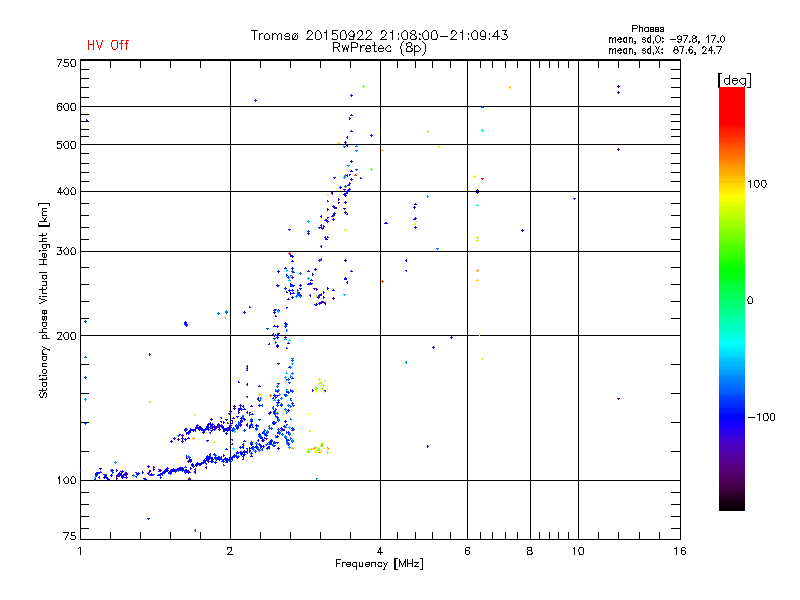Click the height axis "100" km tick label
The width and height of the screenshot is (800, 600).
click(x=66, y=481)
